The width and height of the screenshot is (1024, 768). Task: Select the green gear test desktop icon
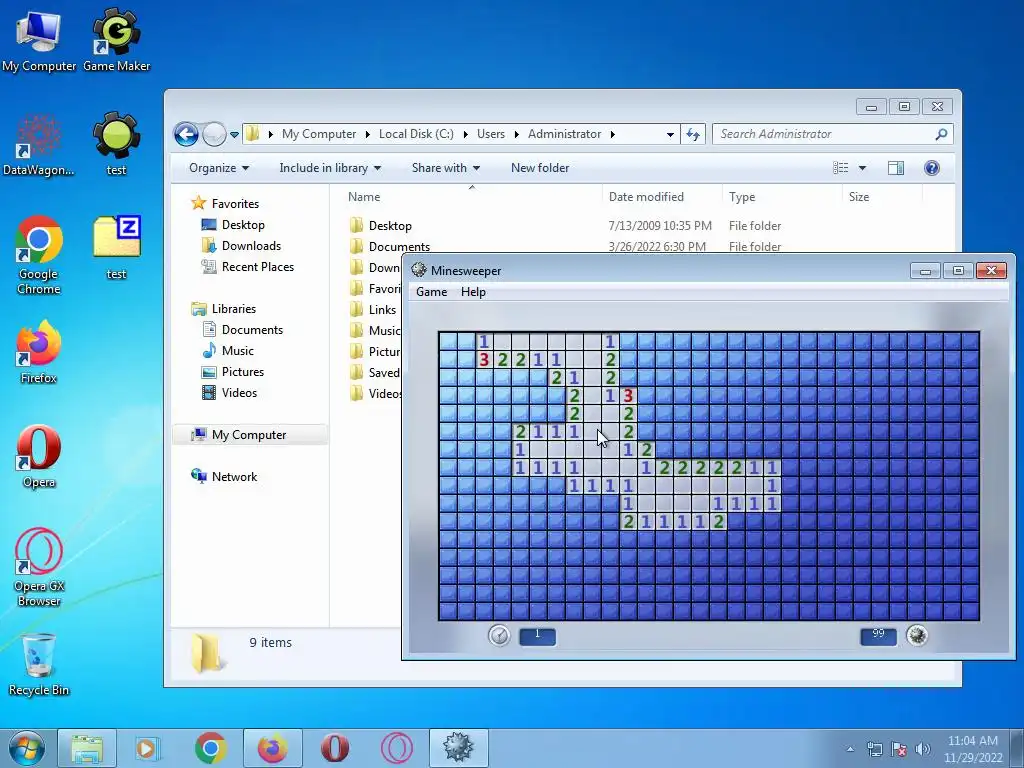pyautogui.click(x=116, y=144)
